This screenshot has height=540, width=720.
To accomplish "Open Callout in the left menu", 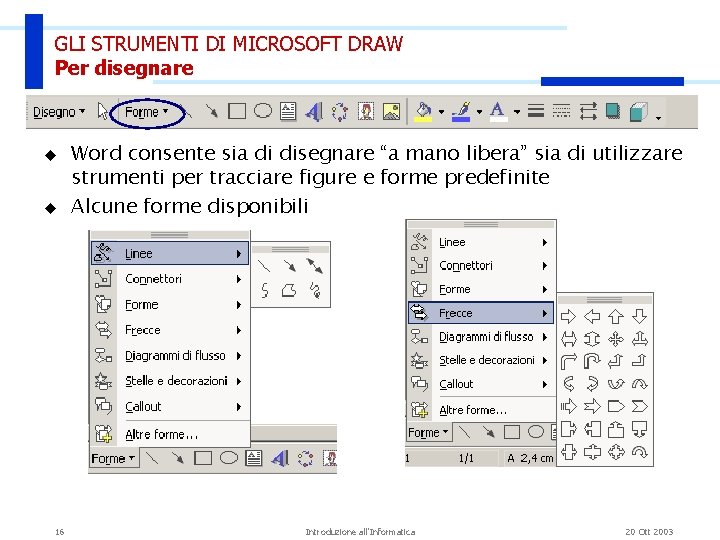I will tap(170, 406).
